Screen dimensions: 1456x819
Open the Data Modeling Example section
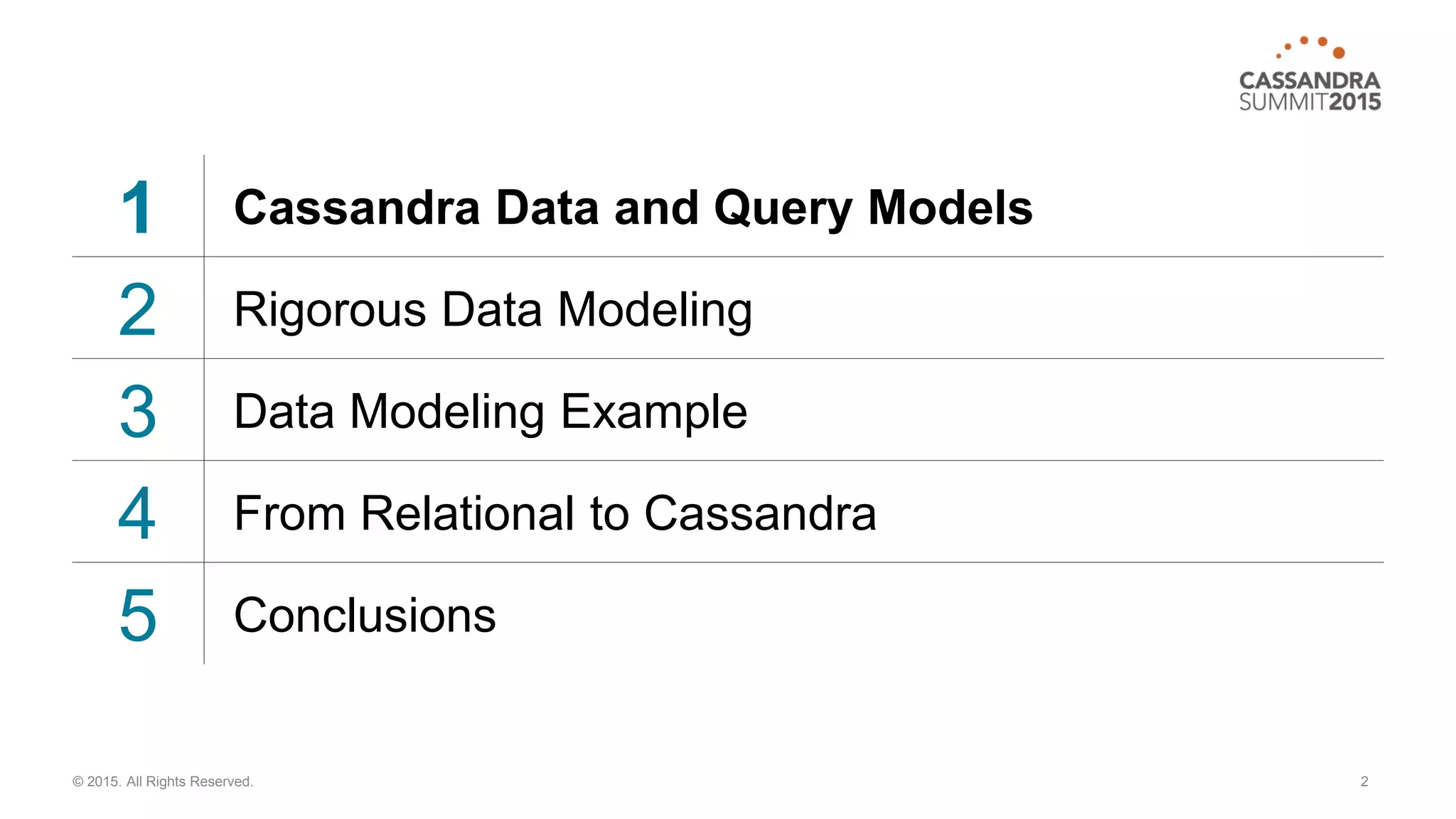[491, 412]
